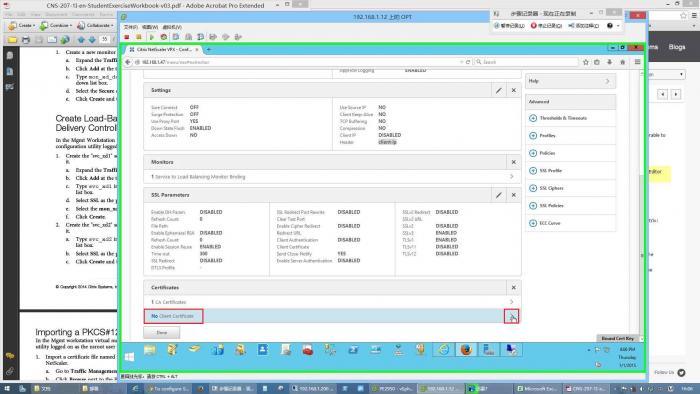This screenshot has height=394, width=700.
Task: Reload the page in Firefox
Action: click(x=468, y=62)
